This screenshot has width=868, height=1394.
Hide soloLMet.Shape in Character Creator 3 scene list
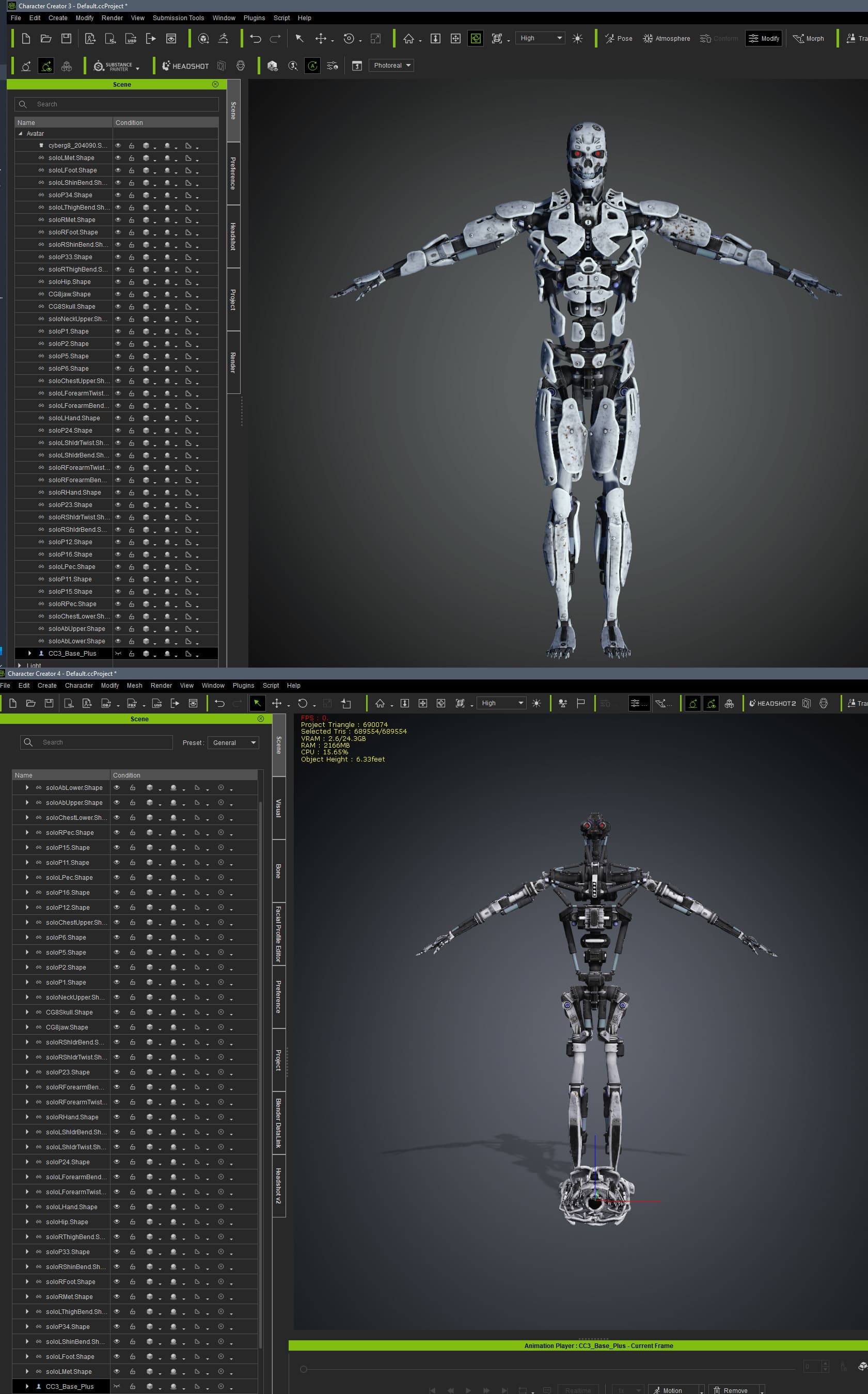click(x=118, y=158)
